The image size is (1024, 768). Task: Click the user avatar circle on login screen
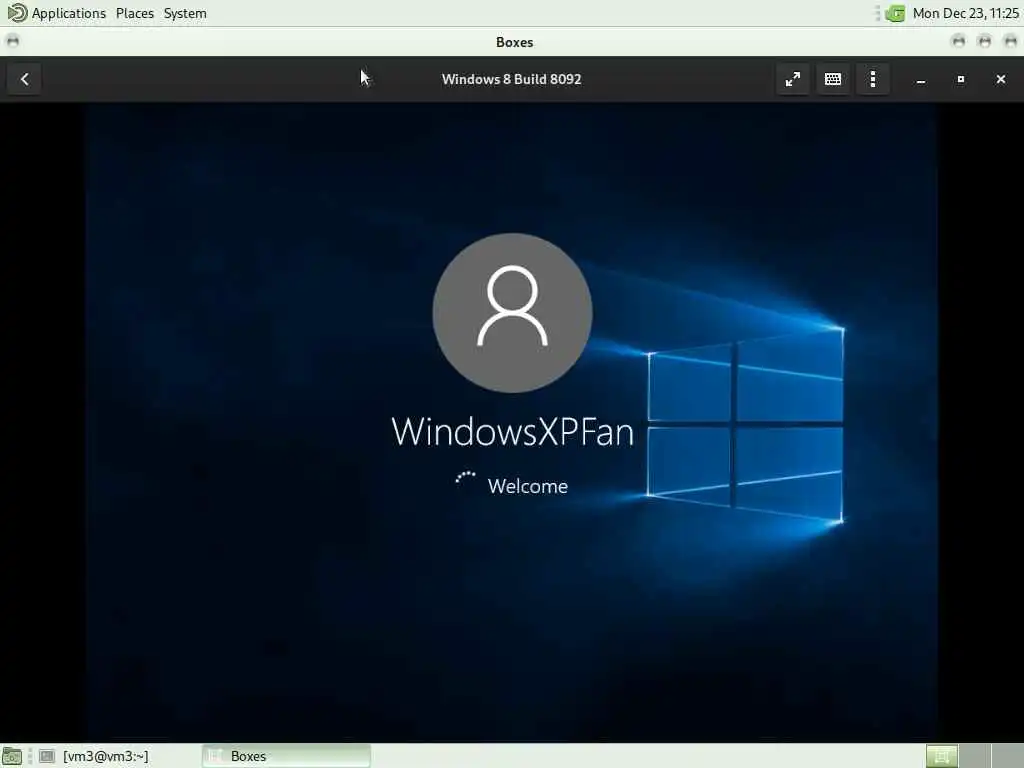click(513, 313)
